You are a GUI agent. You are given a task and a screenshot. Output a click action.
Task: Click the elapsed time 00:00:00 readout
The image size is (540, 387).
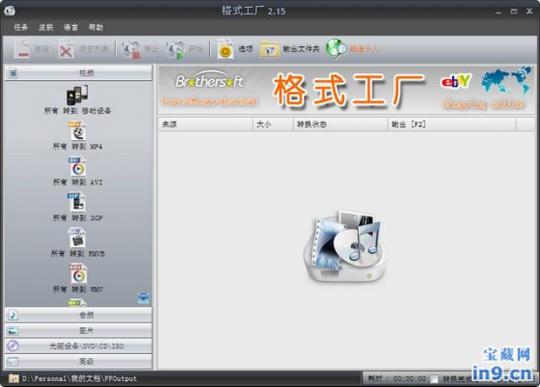coord(410,379)
